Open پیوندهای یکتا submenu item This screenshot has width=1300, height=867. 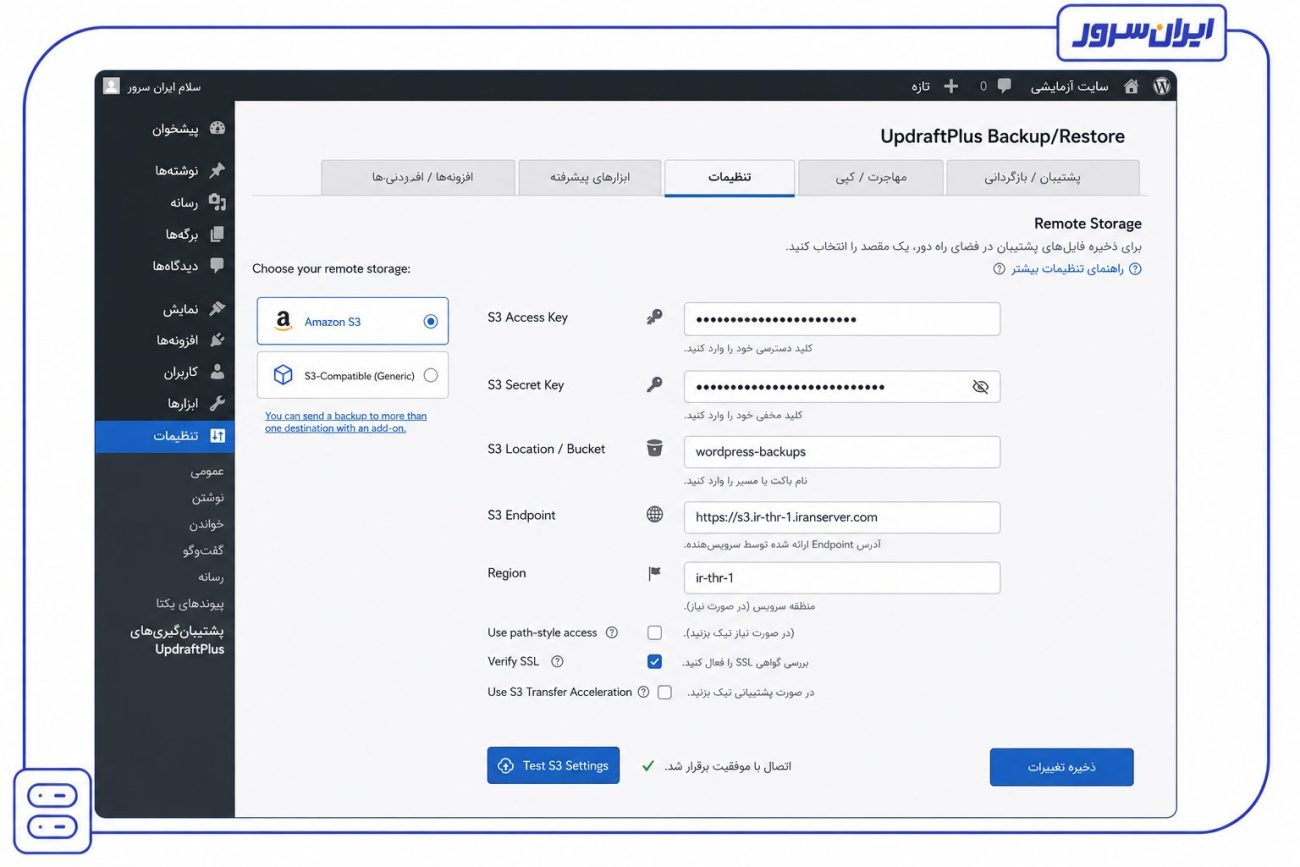click(x=190, y=604)
